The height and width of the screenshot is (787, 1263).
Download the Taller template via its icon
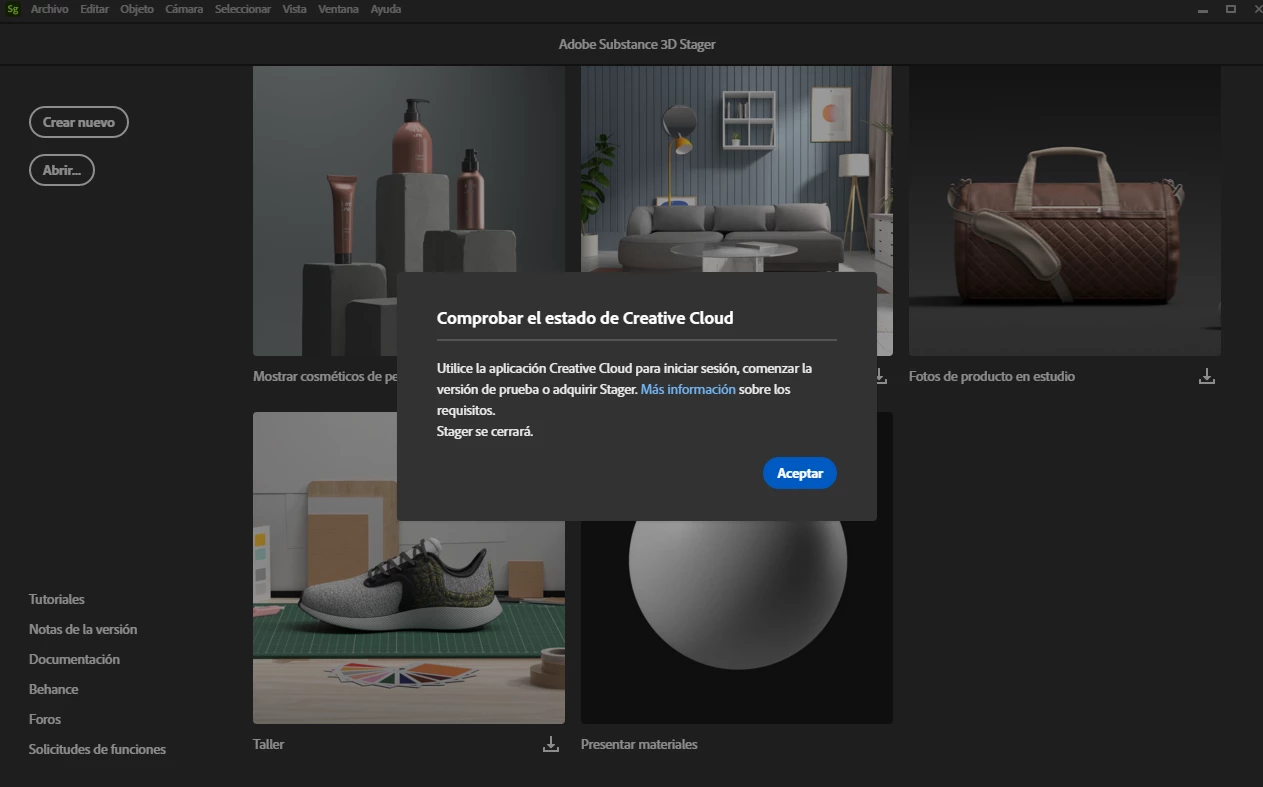tap(551, 744)
